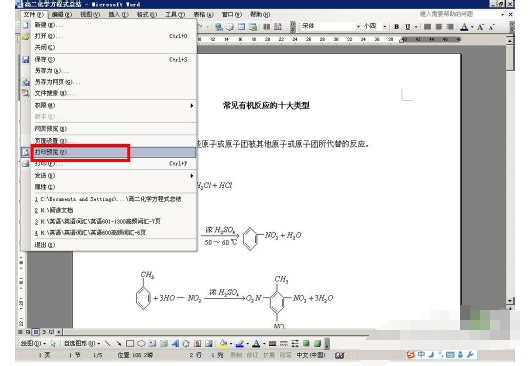Click the printer icon beside 打印

tap(26, 164)
